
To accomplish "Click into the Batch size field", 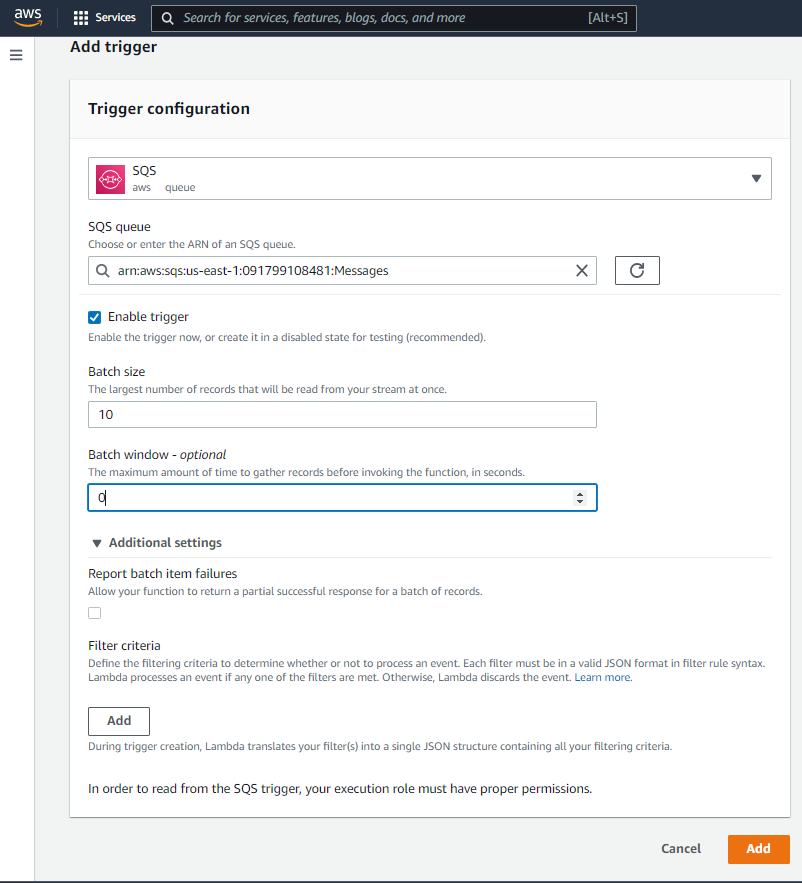I will [342, 414].
